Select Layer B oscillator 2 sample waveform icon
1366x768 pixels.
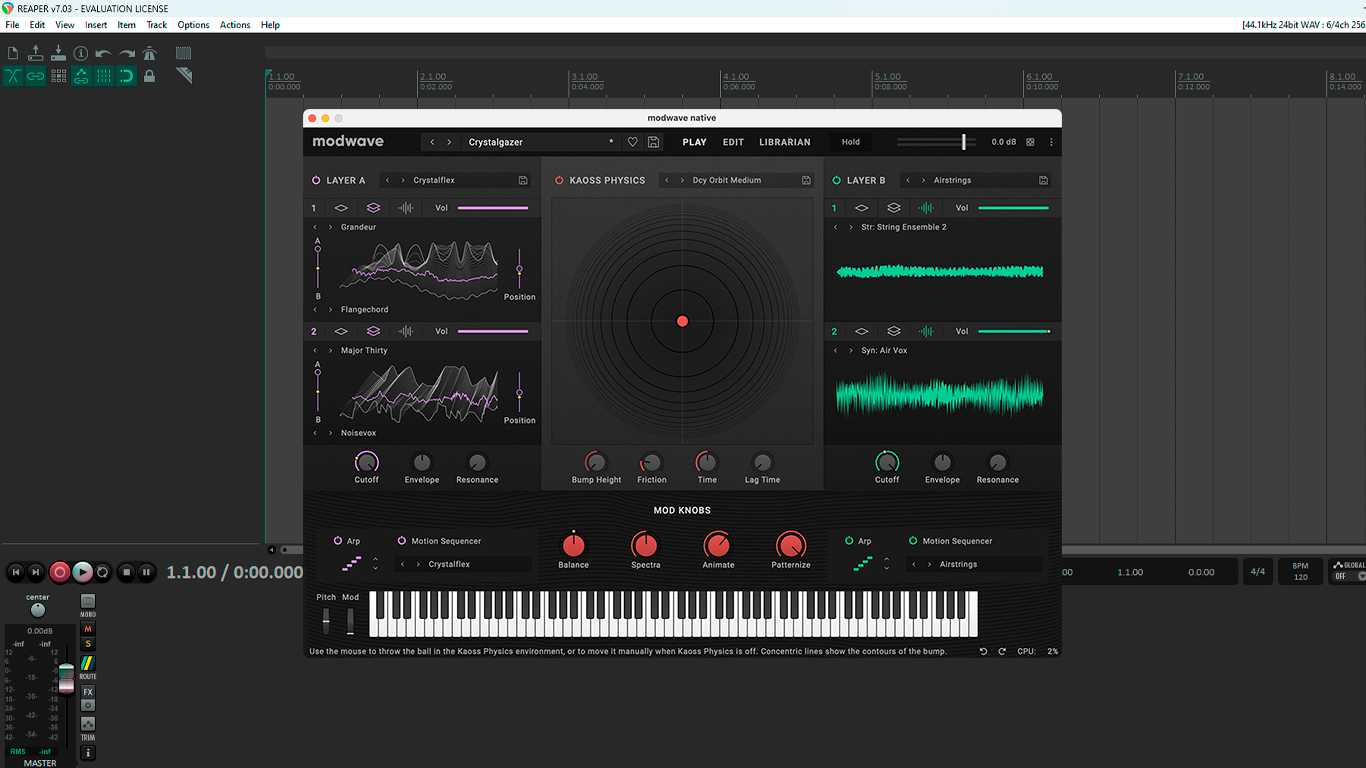coord(927,331)
